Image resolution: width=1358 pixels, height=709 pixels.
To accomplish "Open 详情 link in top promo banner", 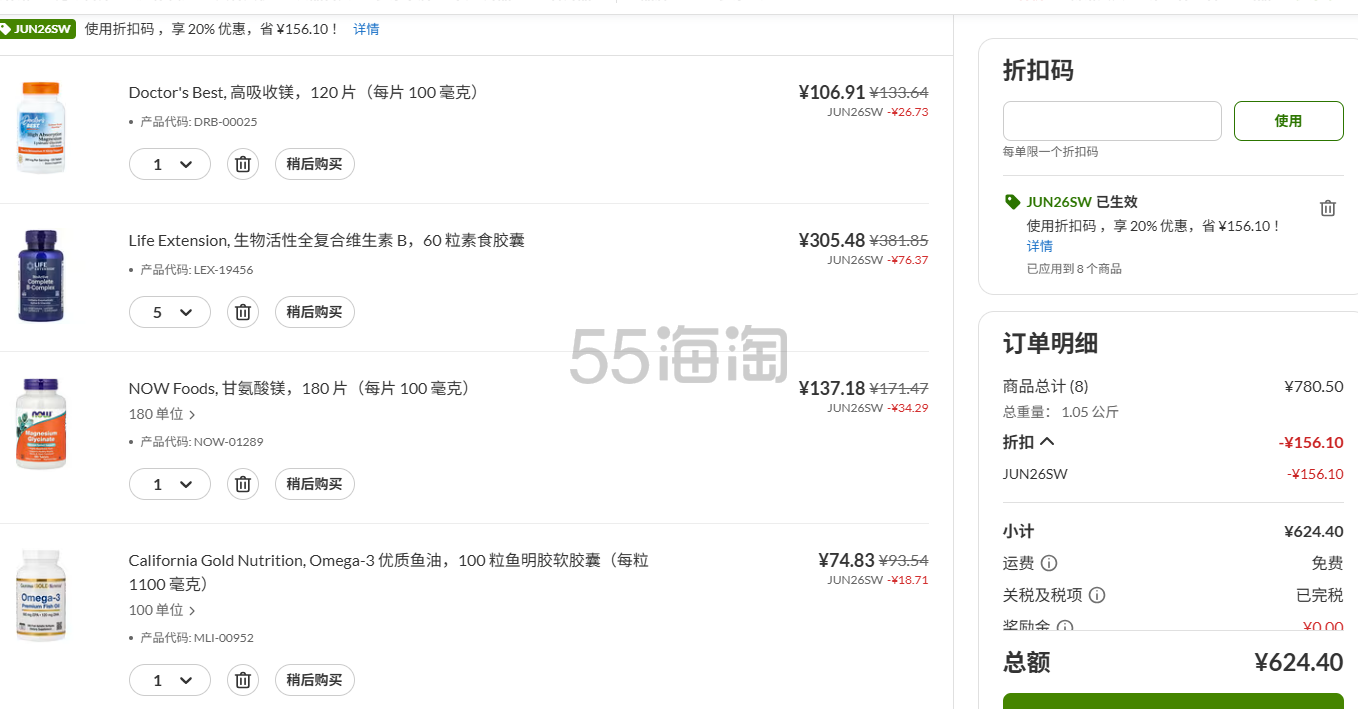I will pyautogui.click(x=366, y=29).
